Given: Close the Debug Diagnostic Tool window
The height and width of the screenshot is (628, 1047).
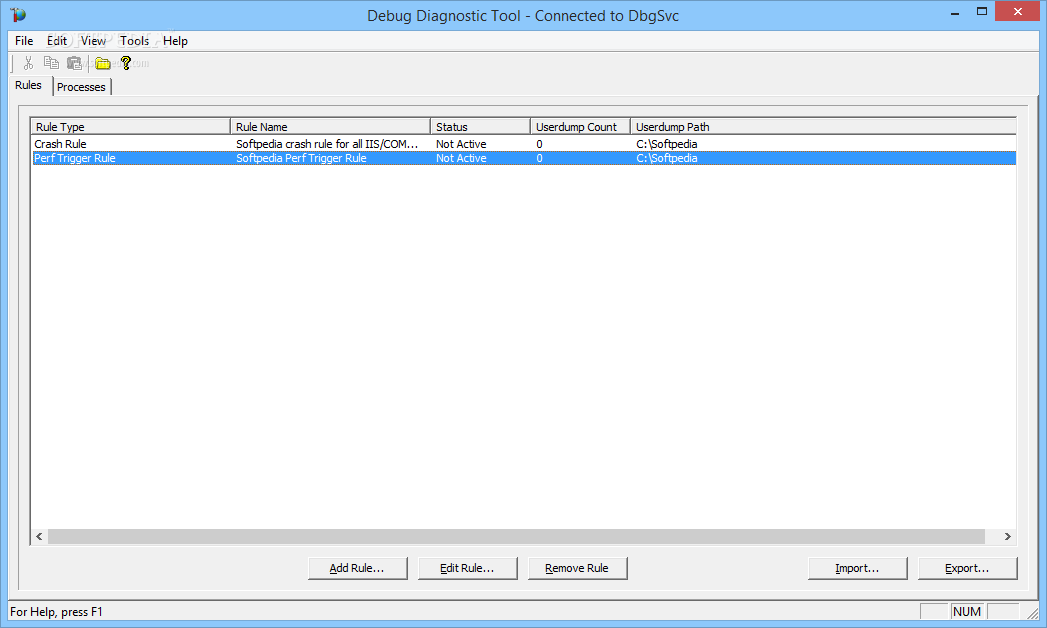Looking at the screenshot, I should [1018, 12].
